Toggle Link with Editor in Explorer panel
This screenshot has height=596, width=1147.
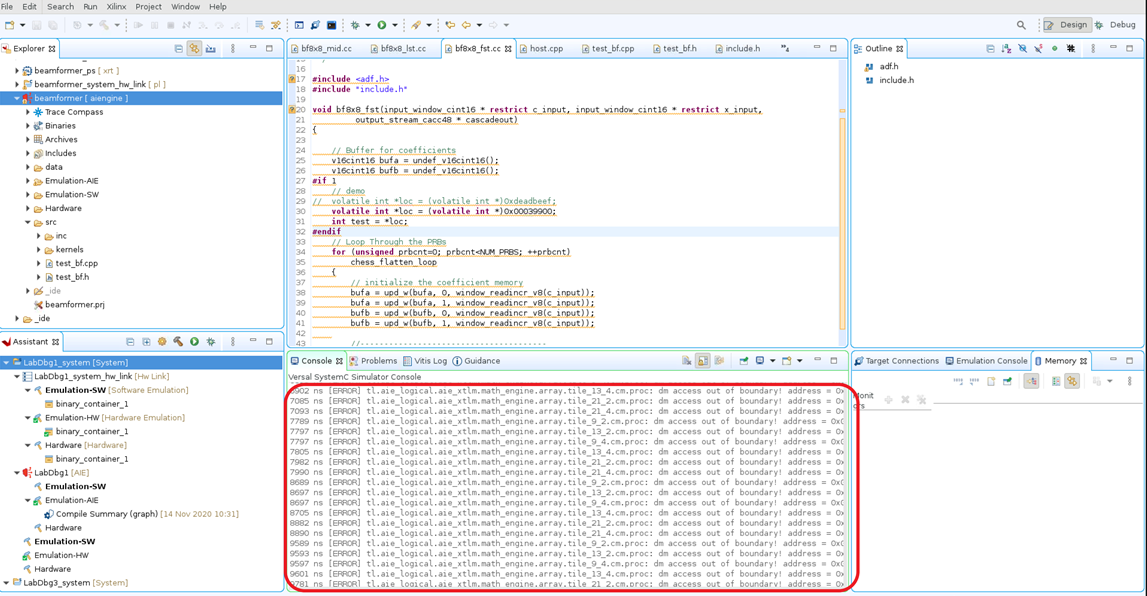(x=194, y=48)
